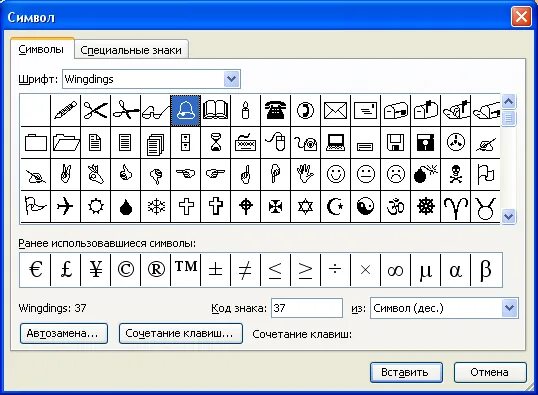Click the symbol grid scrollbar thumb
Viewport: 538px width, 395px height.
tap(508, 118)
